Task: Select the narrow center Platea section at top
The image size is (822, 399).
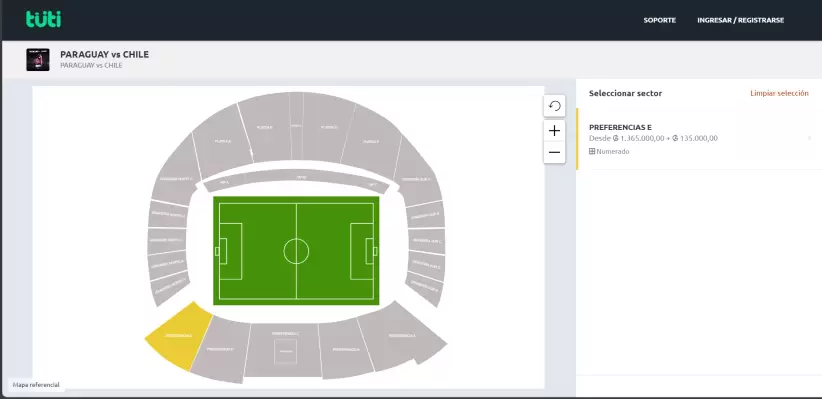Action: coord(296,126)
